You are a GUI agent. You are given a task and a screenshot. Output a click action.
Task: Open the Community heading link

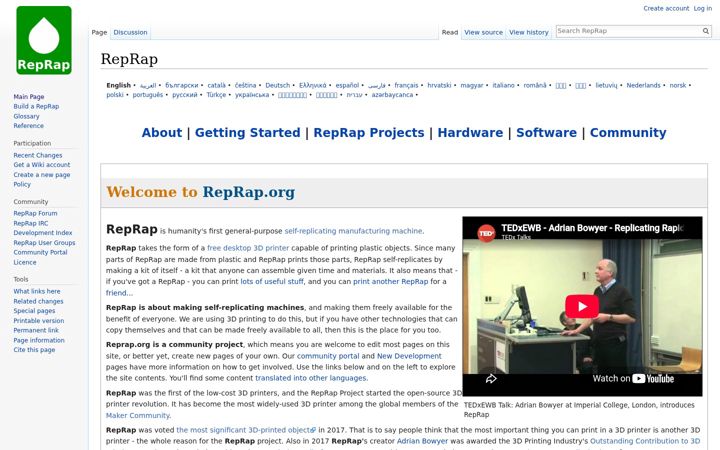point(628,133)
